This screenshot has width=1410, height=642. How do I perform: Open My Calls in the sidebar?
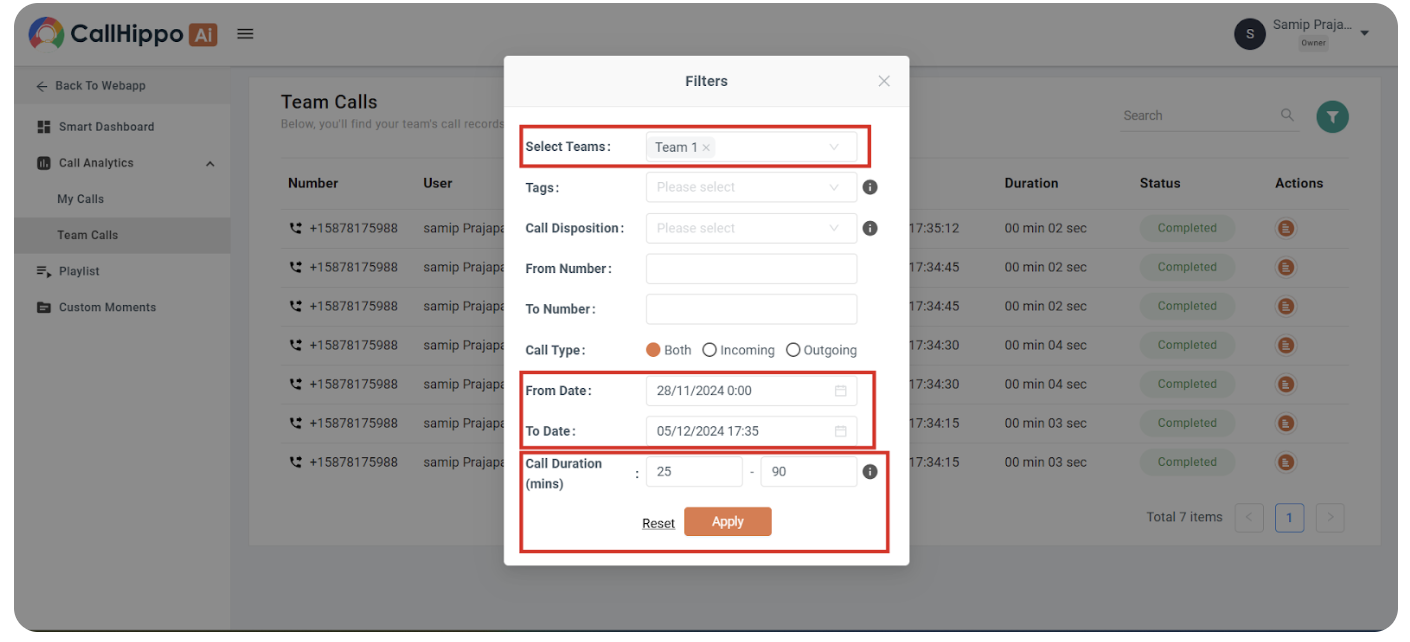tap(80, 199)
